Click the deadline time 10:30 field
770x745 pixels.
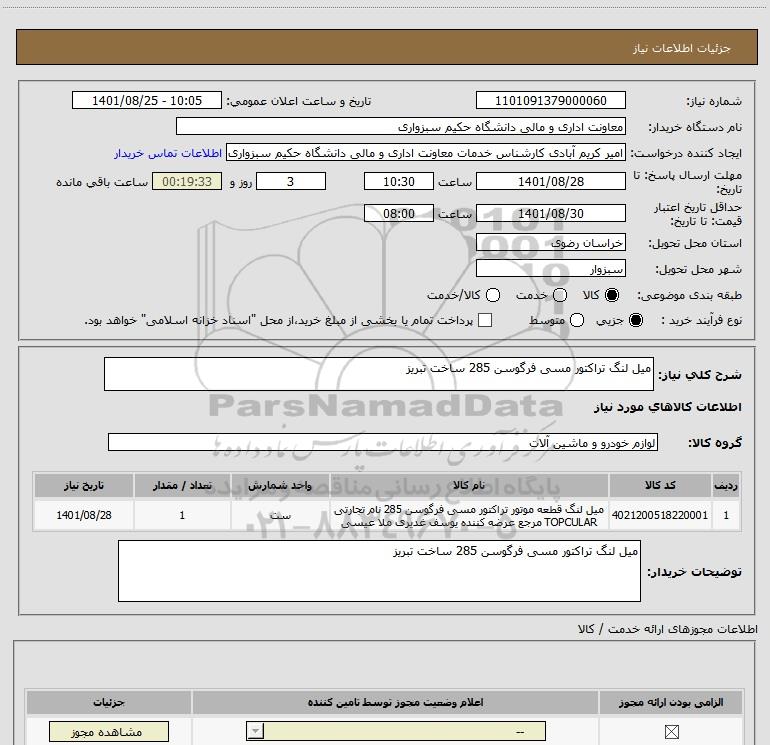point(399,182)
